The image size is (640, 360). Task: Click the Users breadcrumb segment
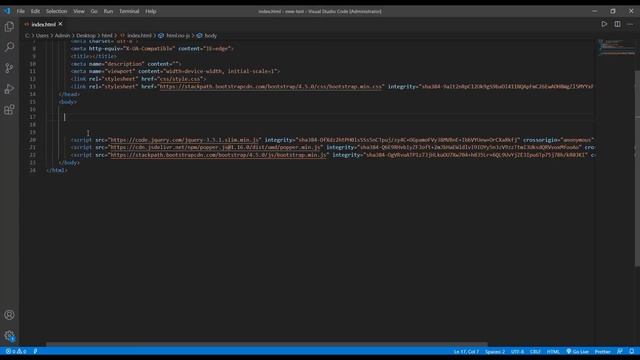click(x=42, y=36)
